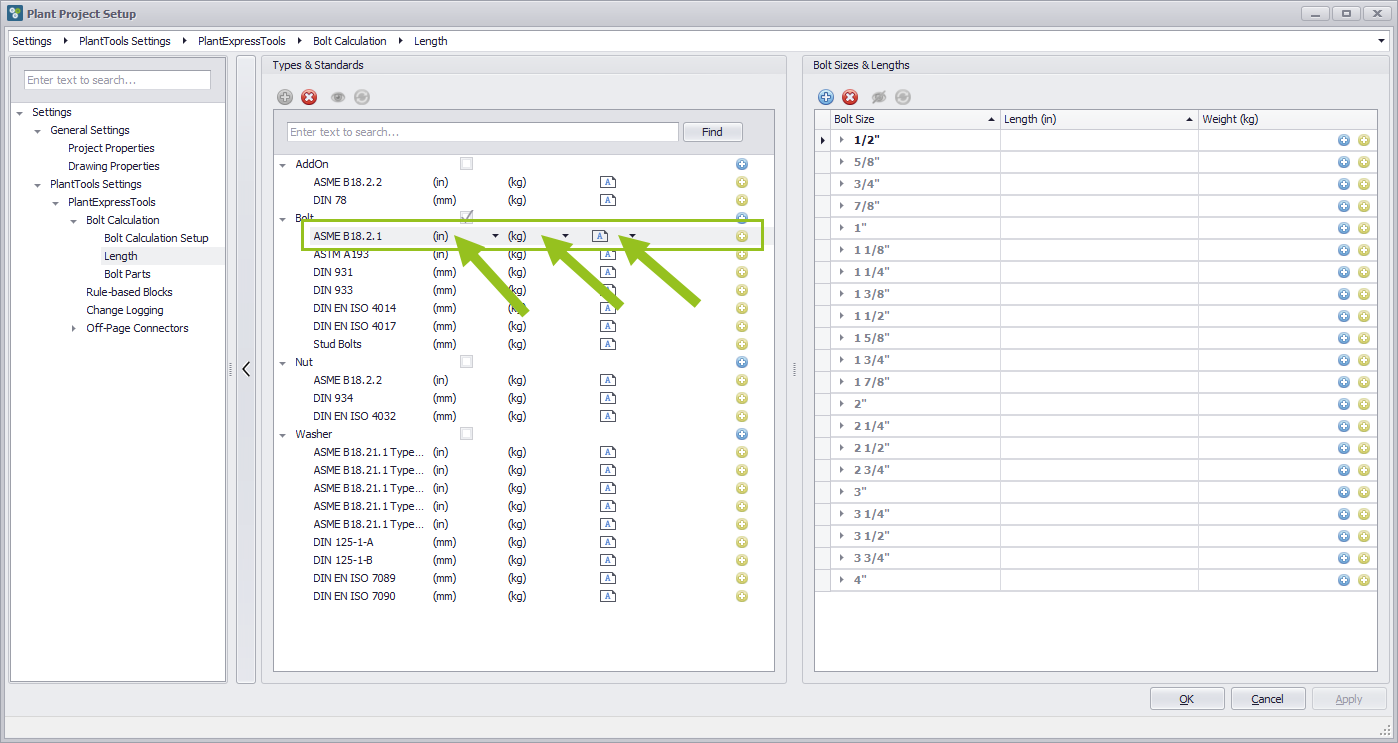Collapse the Nut group in Types list

[283, 362]
